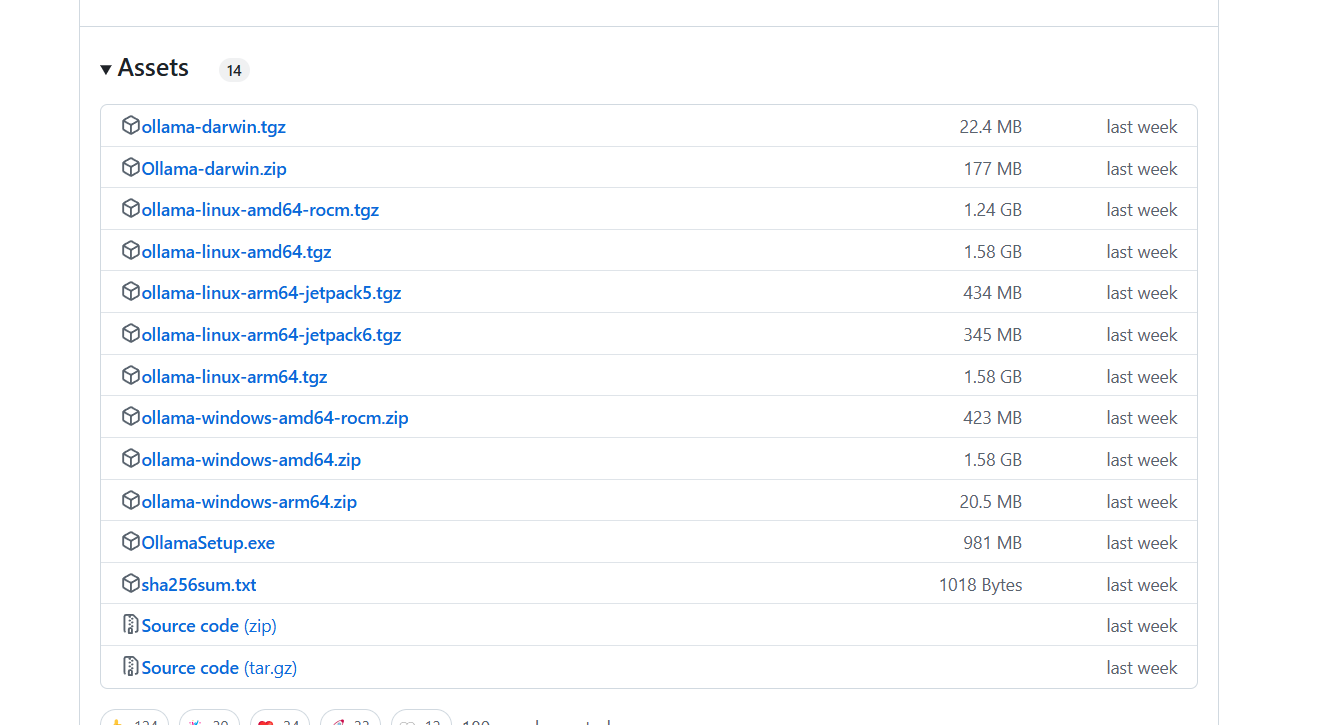Click package icon beside sha256sum.txt
This screenshot has width=1337, height=725.
click(x=131, y=584)
